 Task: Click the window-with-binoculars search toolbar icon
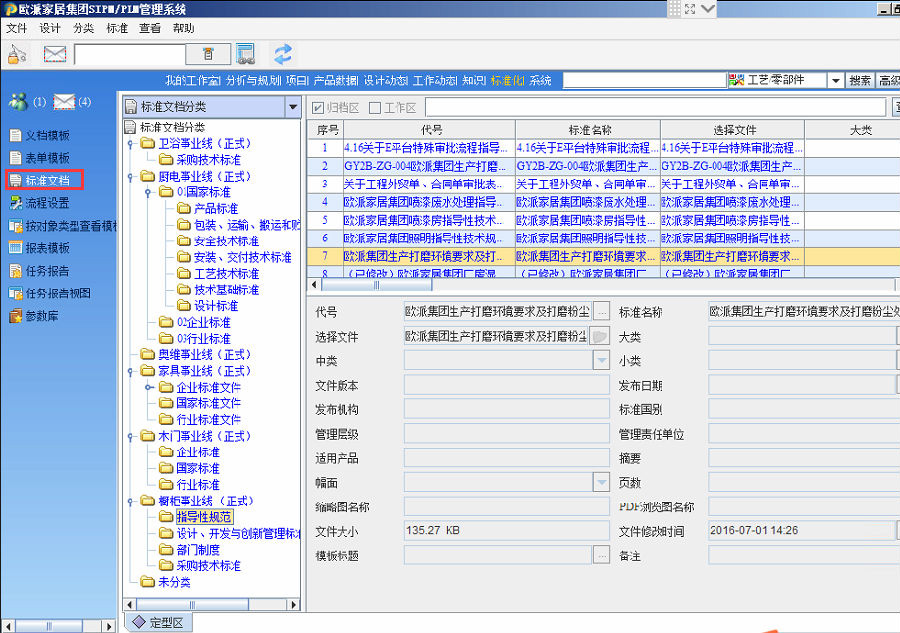tap(245, 54)
